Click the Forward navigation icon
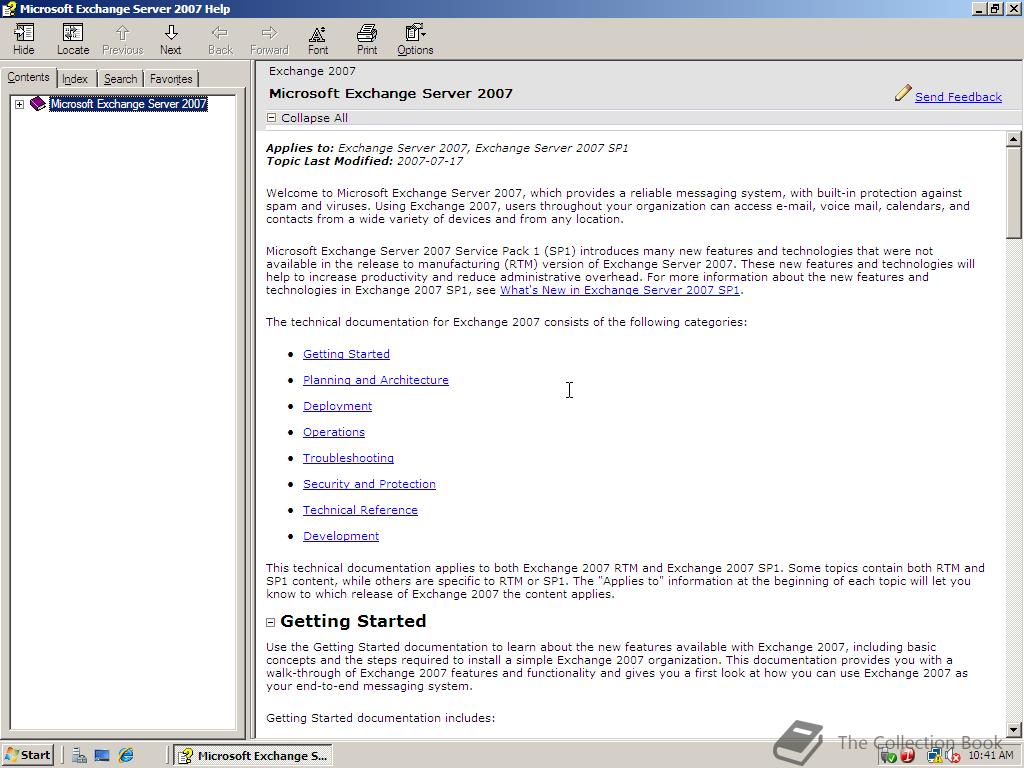 [x=269, y=39]
